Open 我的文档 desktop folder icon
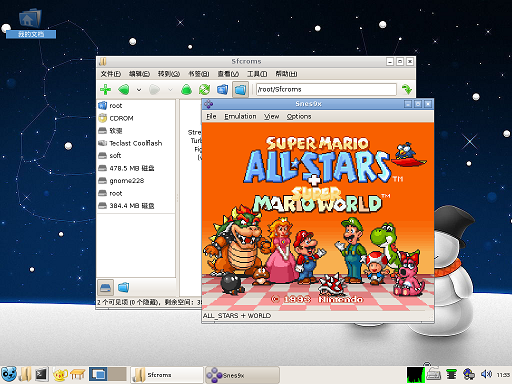Image resolution: width=512 pixels, height=384 pixels. [x=30, y=23]
